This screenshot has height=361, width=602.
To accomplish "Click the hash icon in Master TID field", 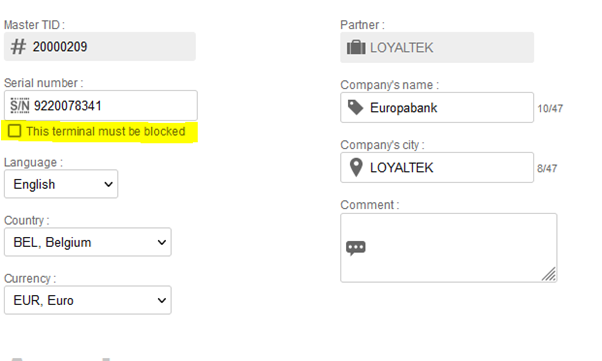I will pos(18,46).
